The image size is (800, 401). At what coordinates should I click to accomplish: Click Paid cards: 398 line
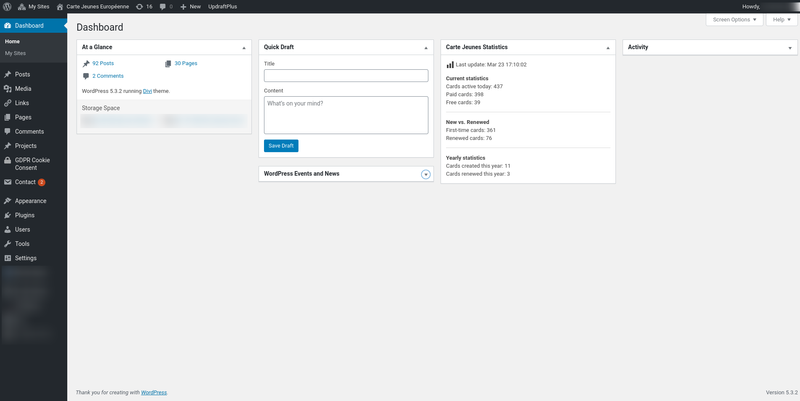[x=464, y=94]
